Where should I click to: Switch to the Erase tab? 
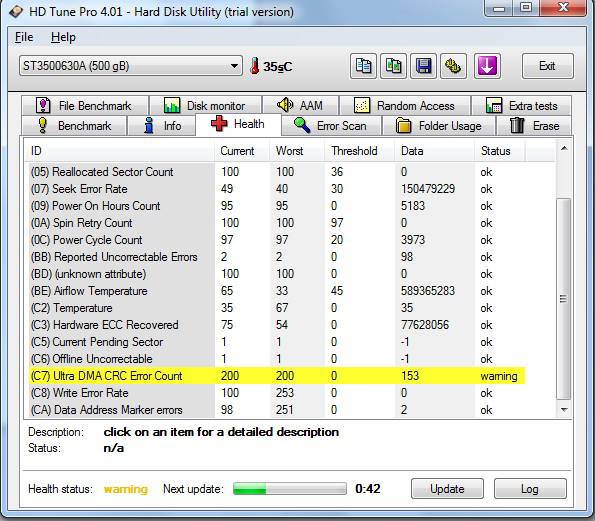coord(534,126)
